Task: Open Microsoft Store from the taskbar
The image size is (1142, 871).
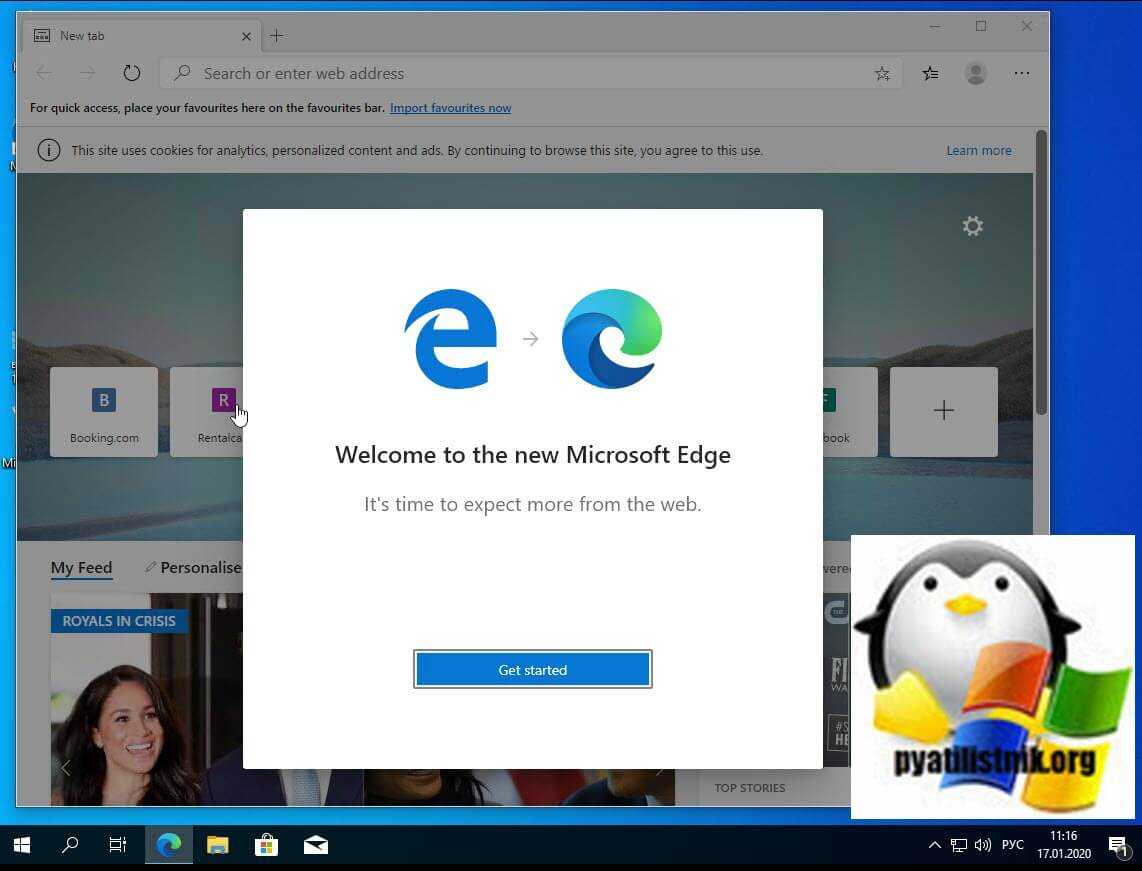Action: tap(266, 845)
